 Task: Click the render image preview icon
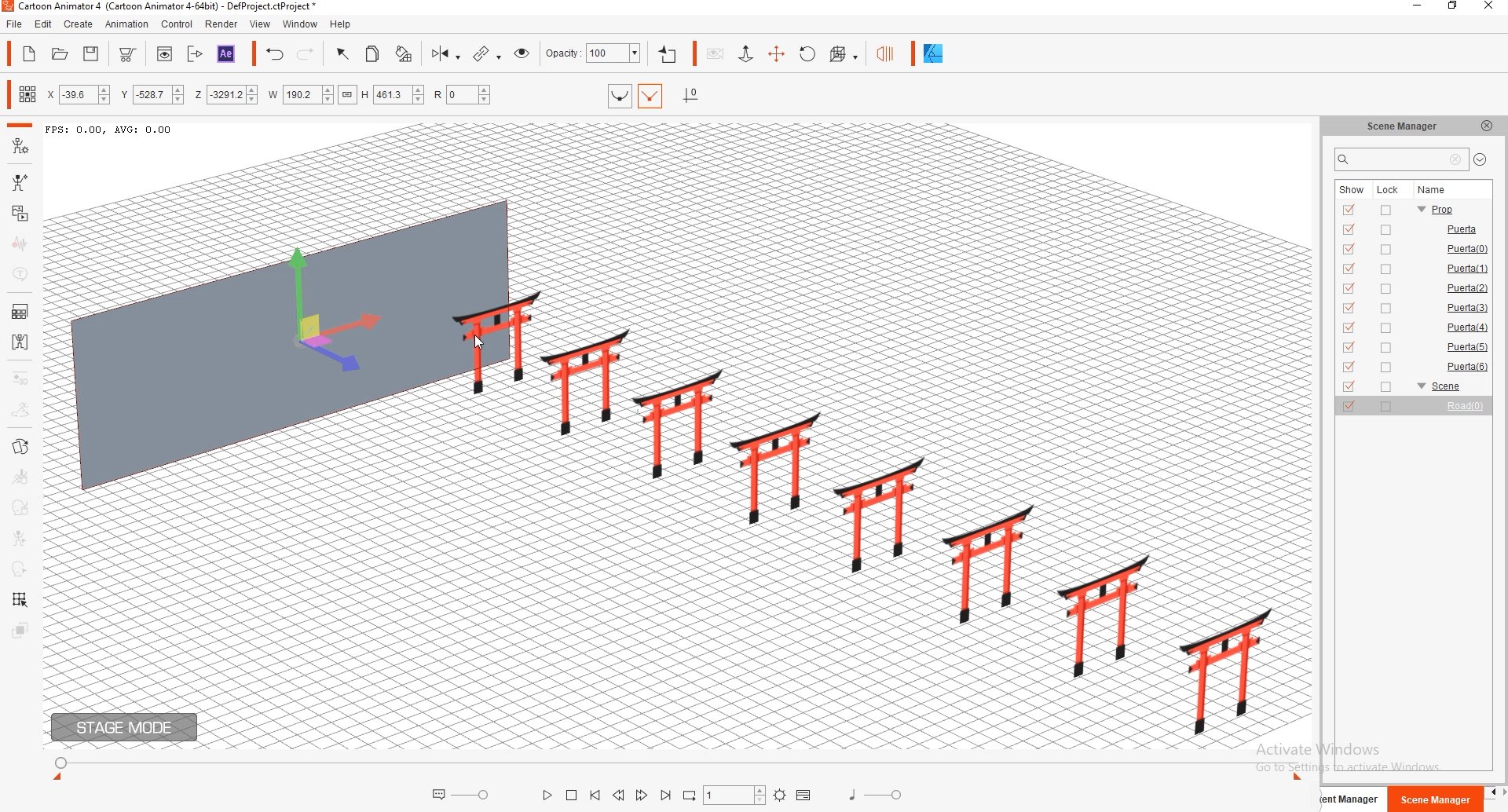tap(165, 54)
